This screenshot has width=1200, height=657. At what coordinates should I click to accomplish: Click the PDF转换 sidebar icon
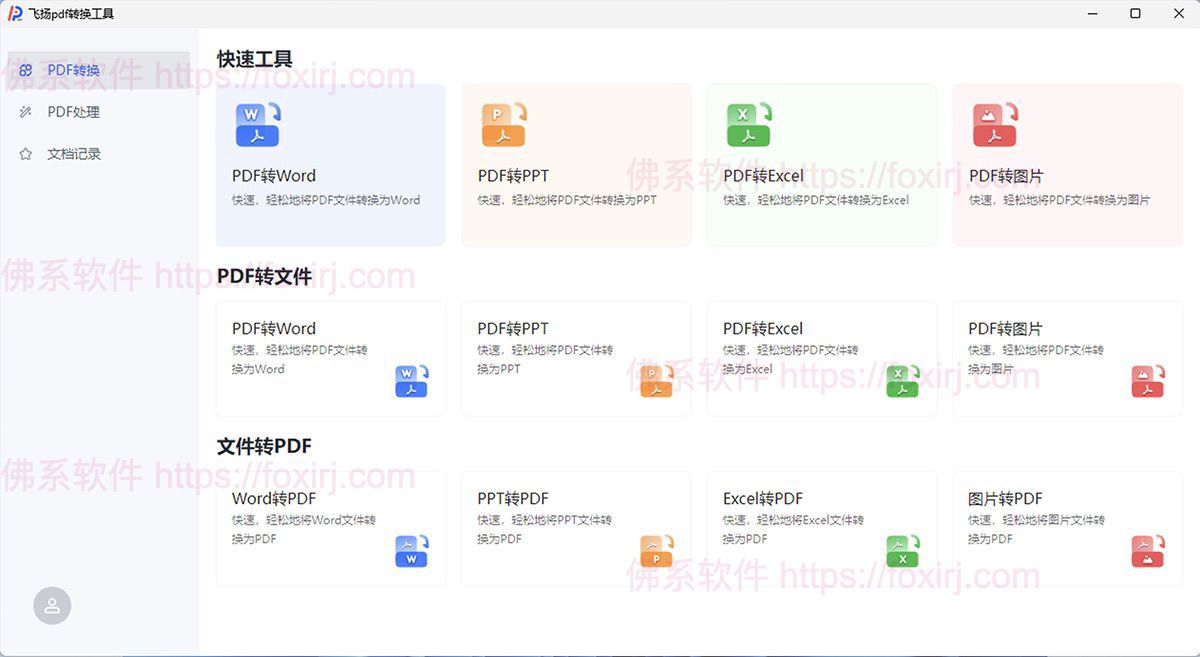click(x=25, y=70)
